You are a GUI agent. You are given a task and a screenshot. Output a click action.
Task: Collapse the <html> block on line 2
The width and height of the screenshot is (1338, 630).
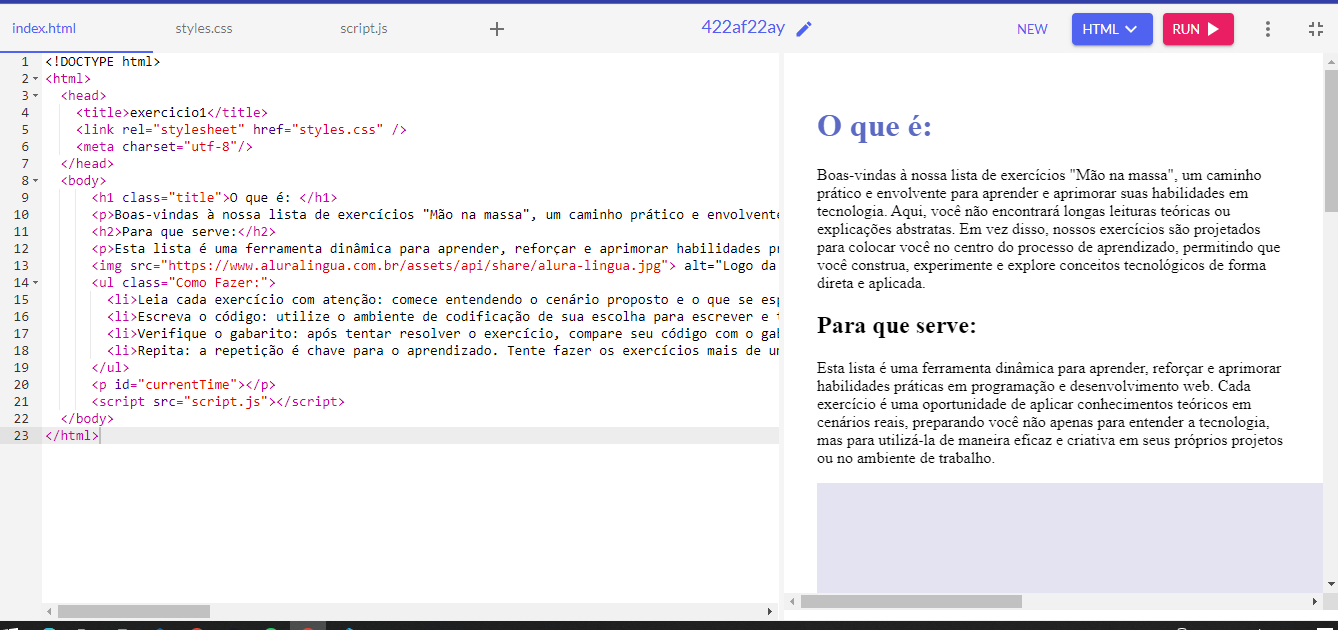pyautogui.click(x=36, y=78)
